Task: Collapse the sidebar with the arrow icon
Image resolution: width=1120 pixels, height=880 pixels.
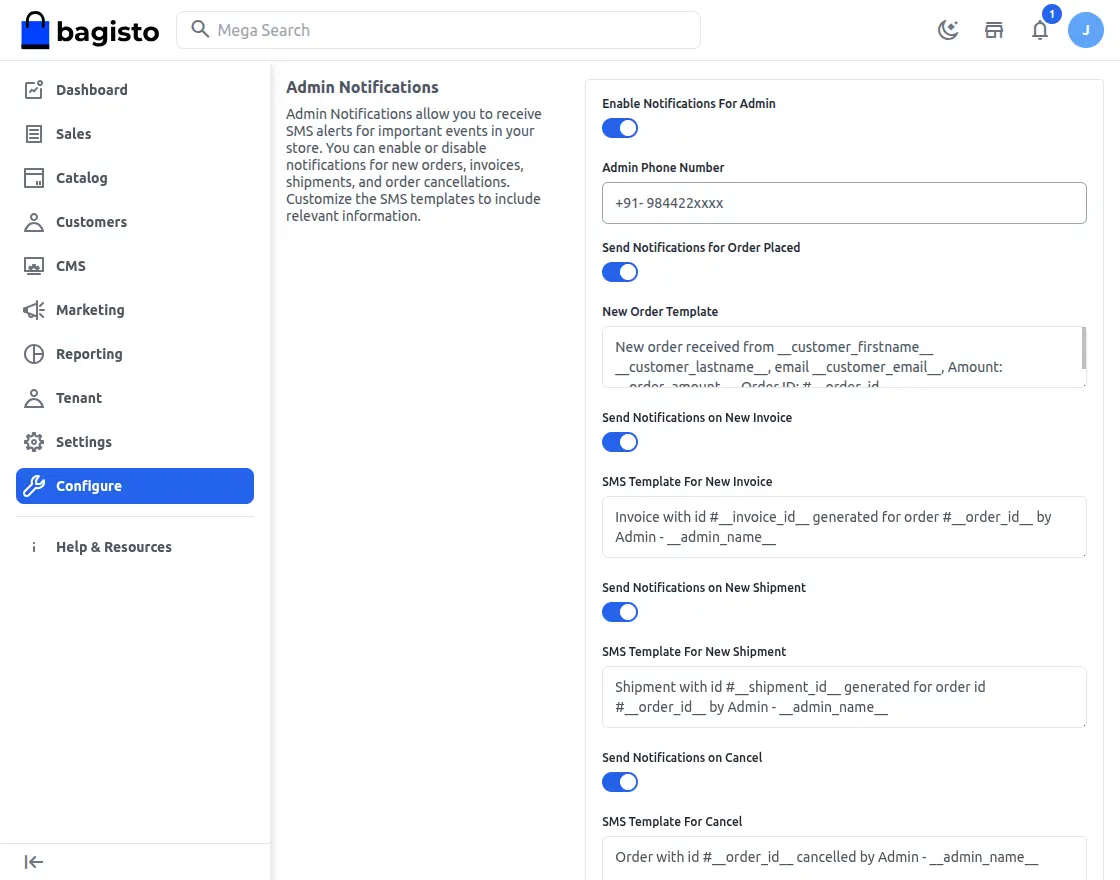Action: click(34, 862)
